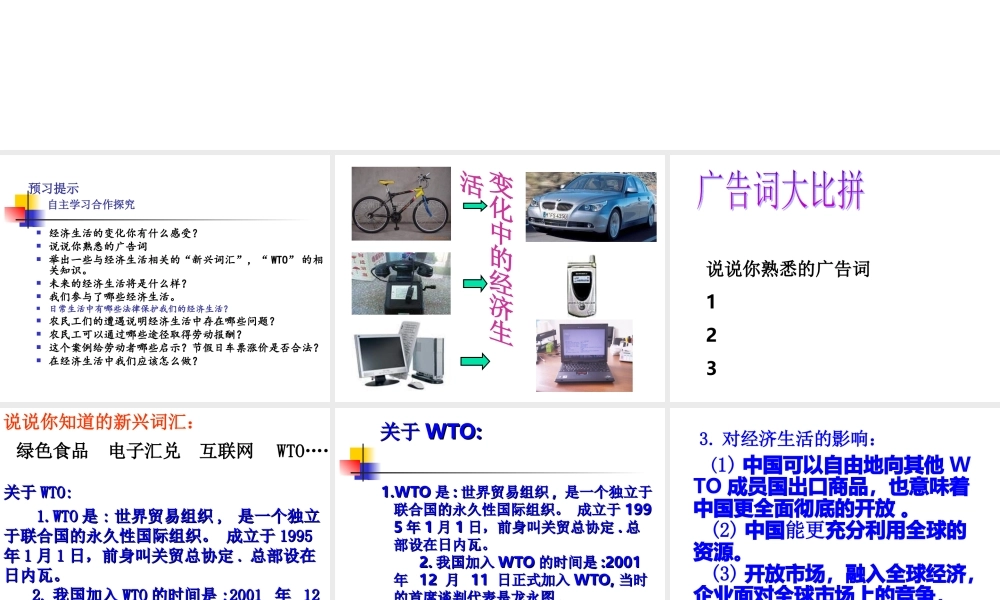
Task: Select bullet 未来的经济生活将是什么样?
Action: [118, 284]
